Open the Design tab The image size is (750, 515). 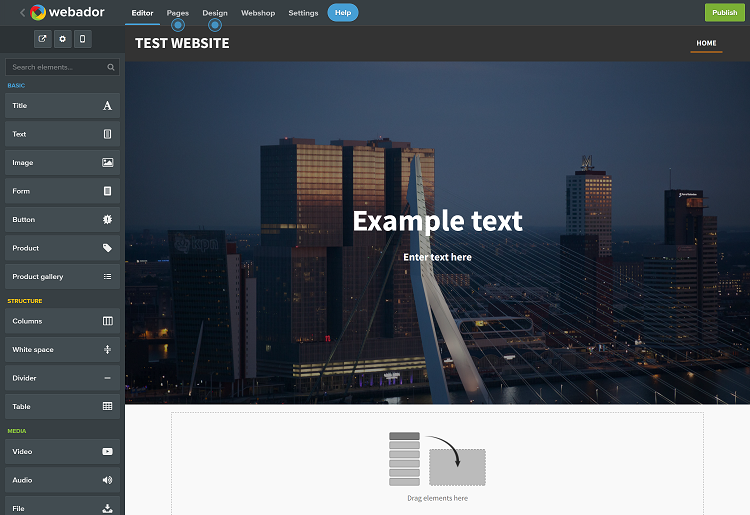click(x=214, y=13)
